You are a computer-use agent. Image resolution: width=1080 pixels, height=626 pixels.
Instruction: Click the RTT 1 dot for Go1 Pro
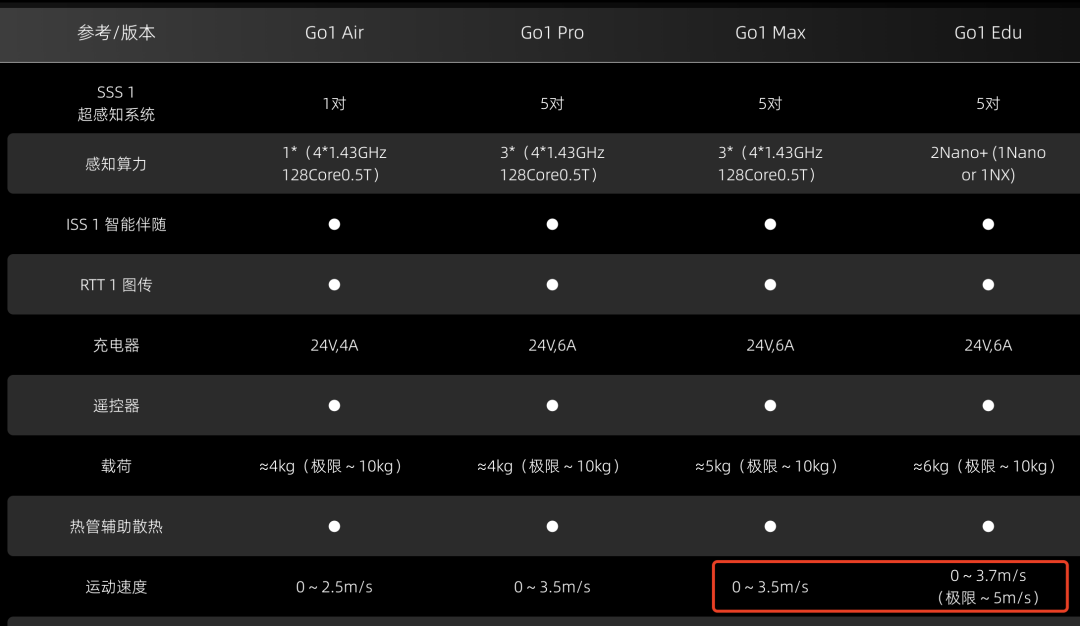click(x=552, y=284)
